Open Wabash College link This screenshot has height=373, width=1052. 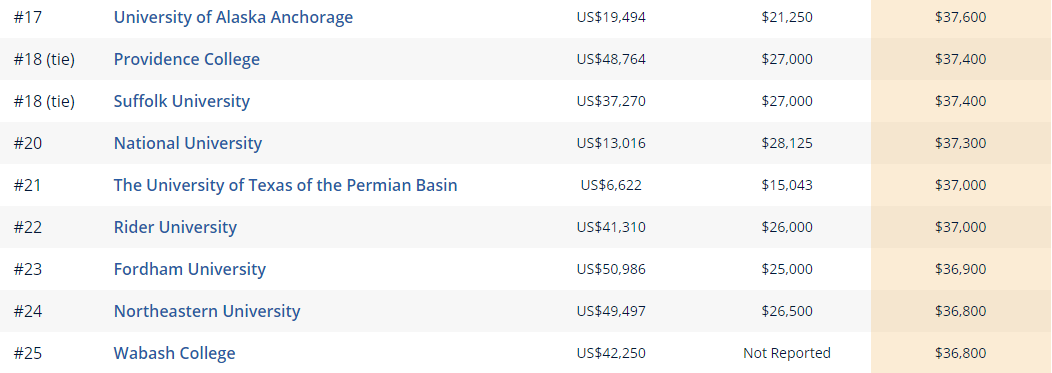click(174, 354)
